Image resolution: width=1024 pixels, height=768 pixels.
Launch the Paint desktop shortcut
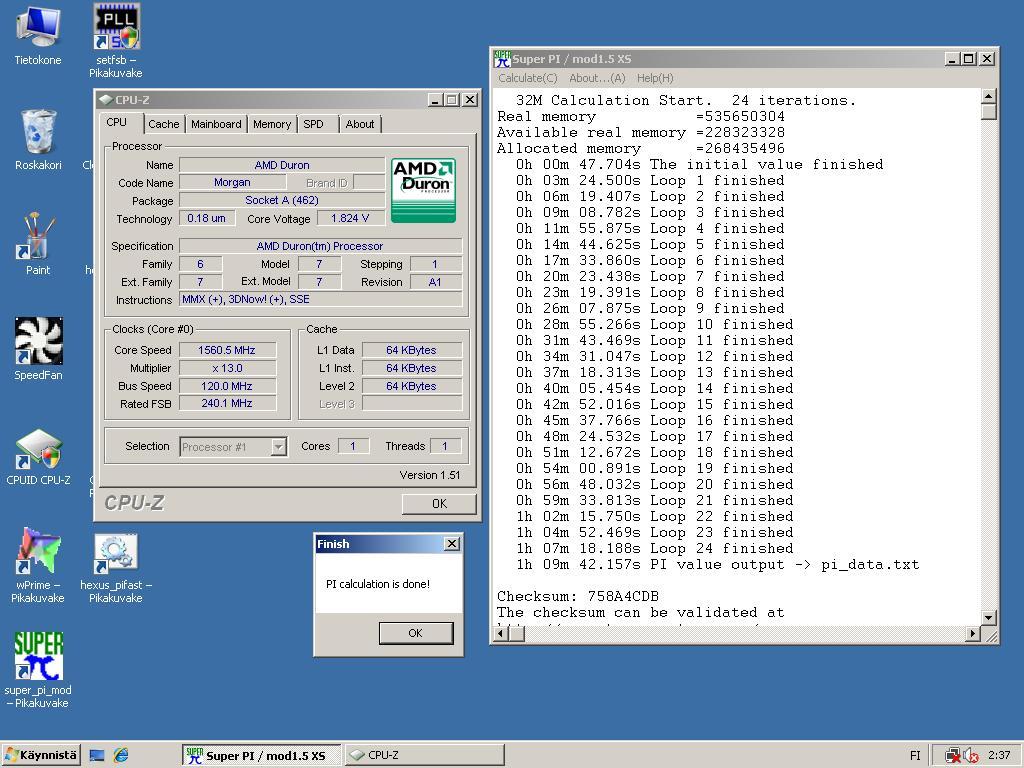(38, 236)
